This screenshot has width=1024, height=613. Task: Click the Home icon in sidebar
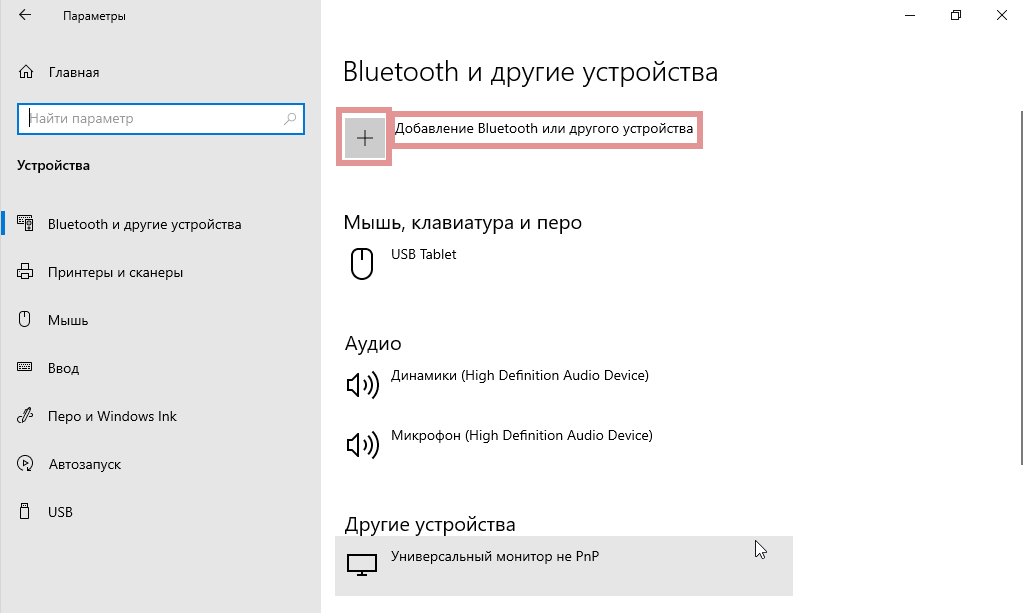coord(27,72)
